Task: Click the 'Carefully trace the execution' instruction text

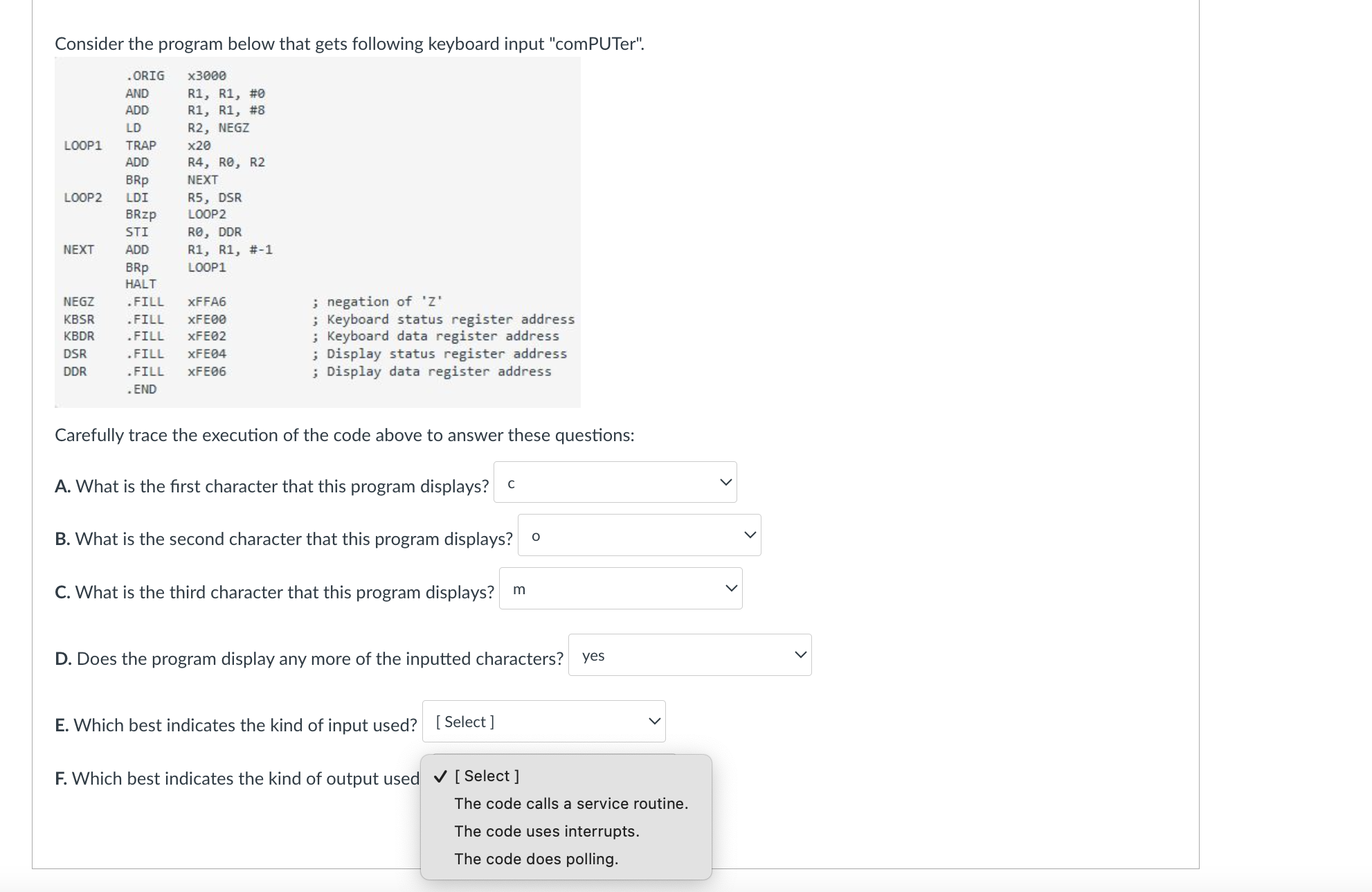Action: pyautogui.click(x=344, y=435)
